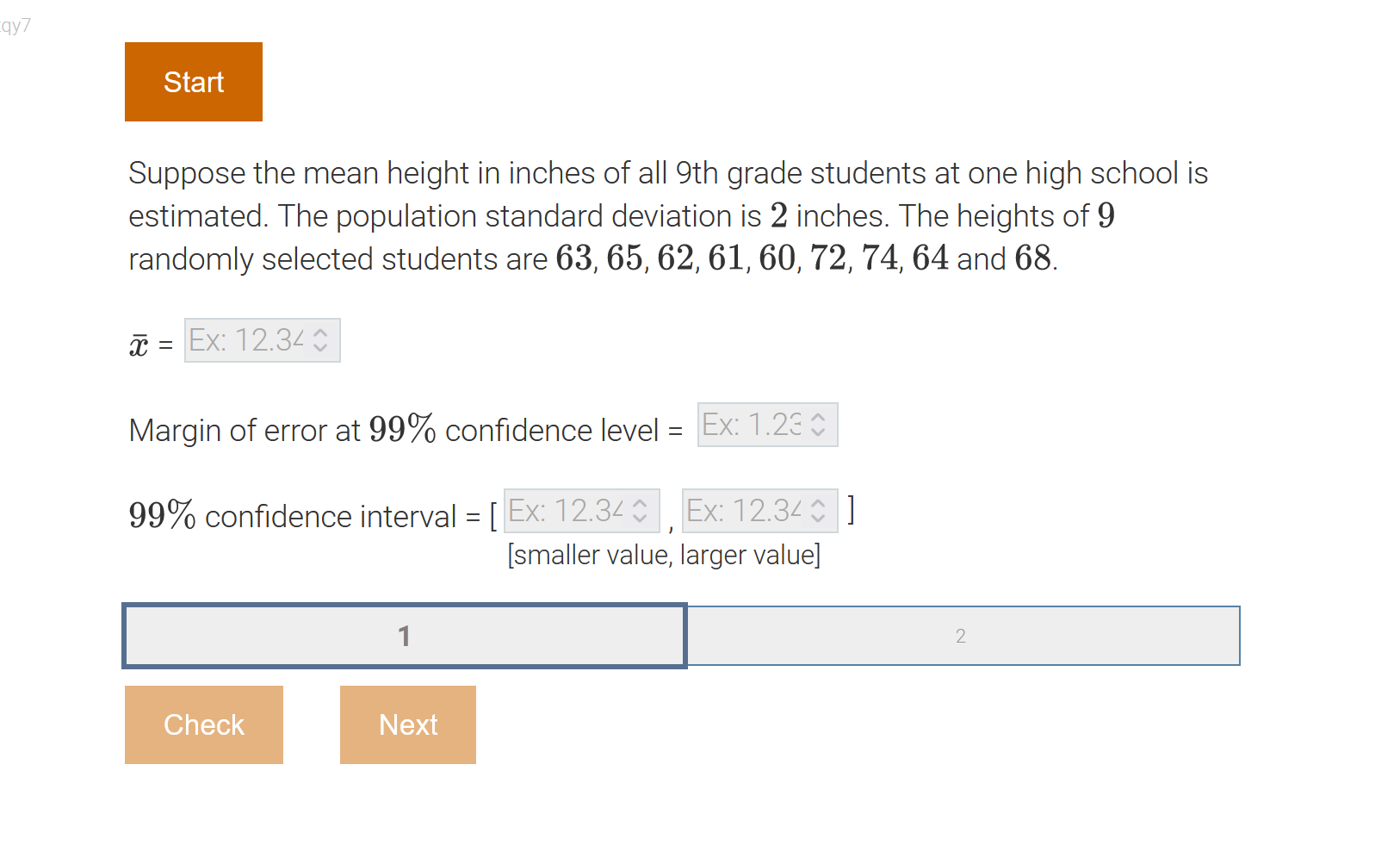1400x864 pixels.
Task: Click the highlighted step 1 progress bar
Action: click(x=404, y=636)
